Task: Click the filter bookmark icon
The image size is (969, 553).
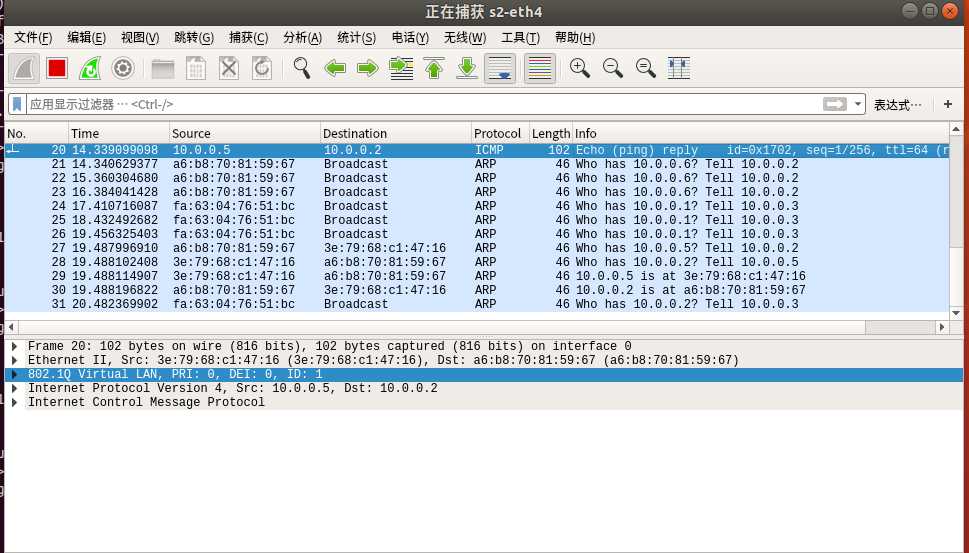Action: coord(17,104)
